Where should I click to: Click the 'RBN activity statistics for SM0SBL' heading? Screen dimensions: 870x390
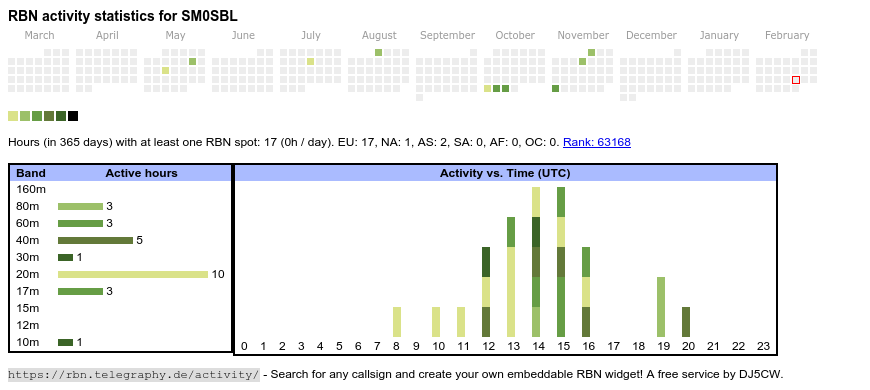coord(123,16)
